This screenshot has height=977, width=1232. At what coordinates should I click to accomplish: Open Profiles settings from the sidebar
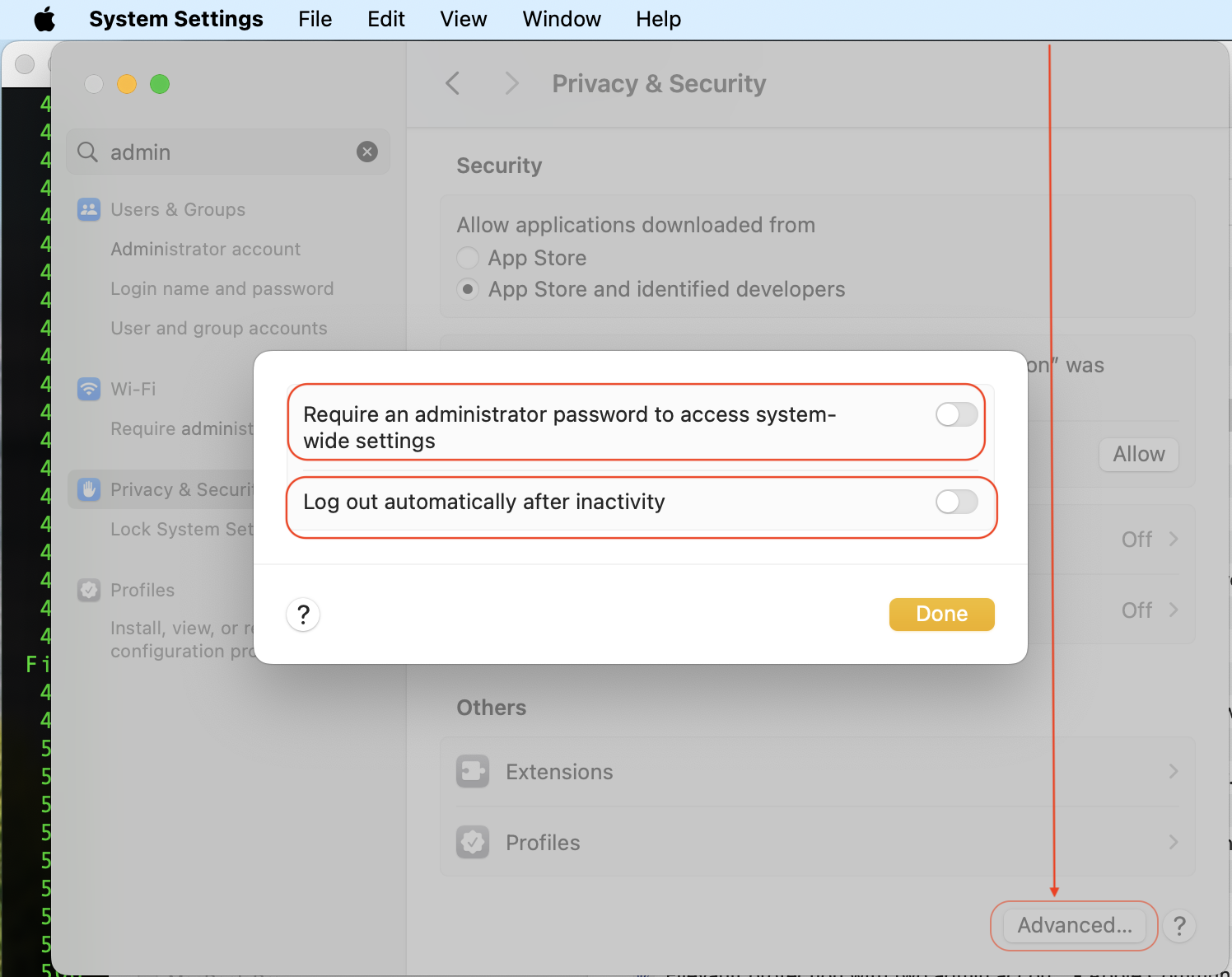click(x=142, y=590)
